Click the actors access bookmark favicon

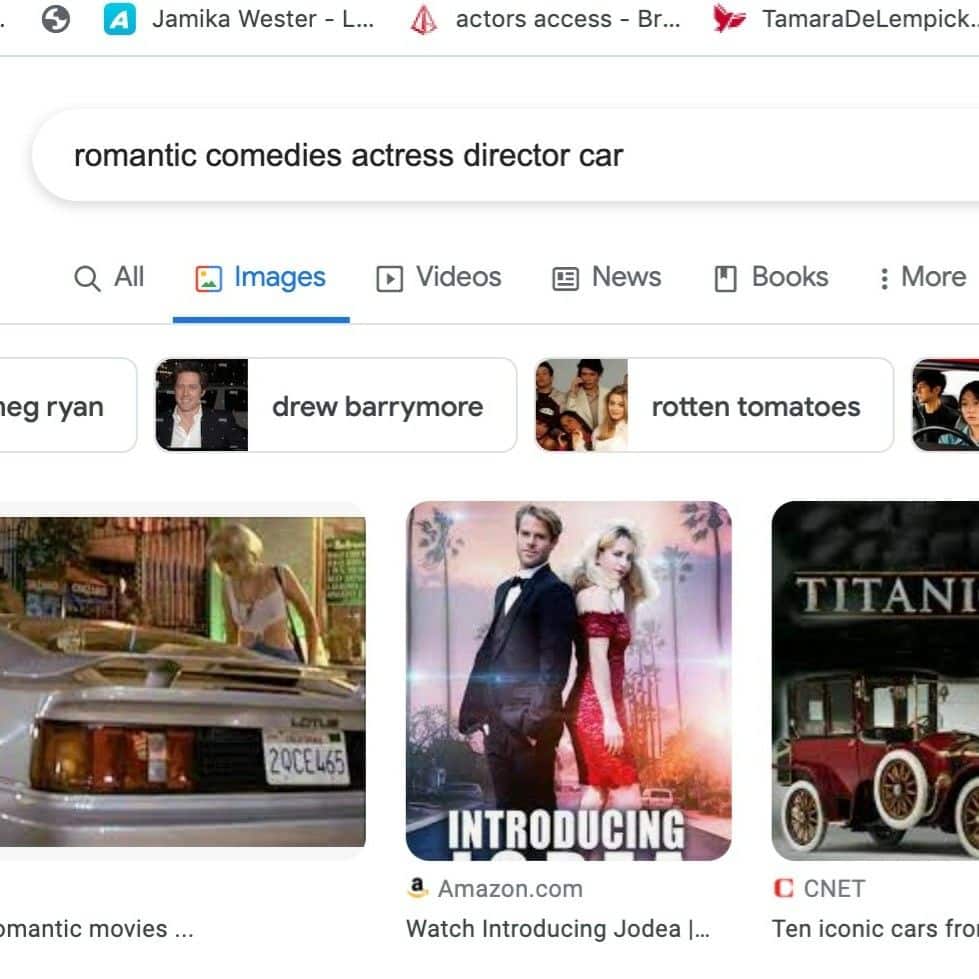[424, 19]
